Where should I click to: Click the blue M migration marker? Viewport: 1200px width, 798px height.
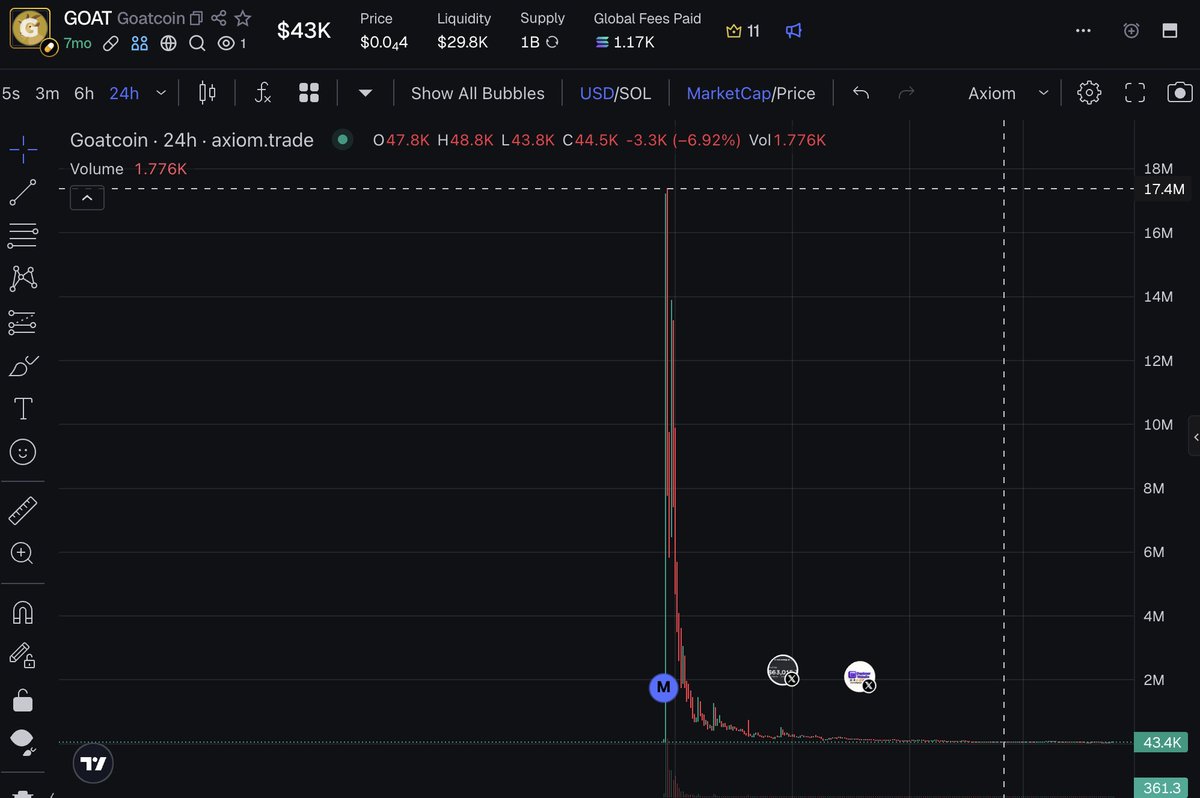coord(663,688)
